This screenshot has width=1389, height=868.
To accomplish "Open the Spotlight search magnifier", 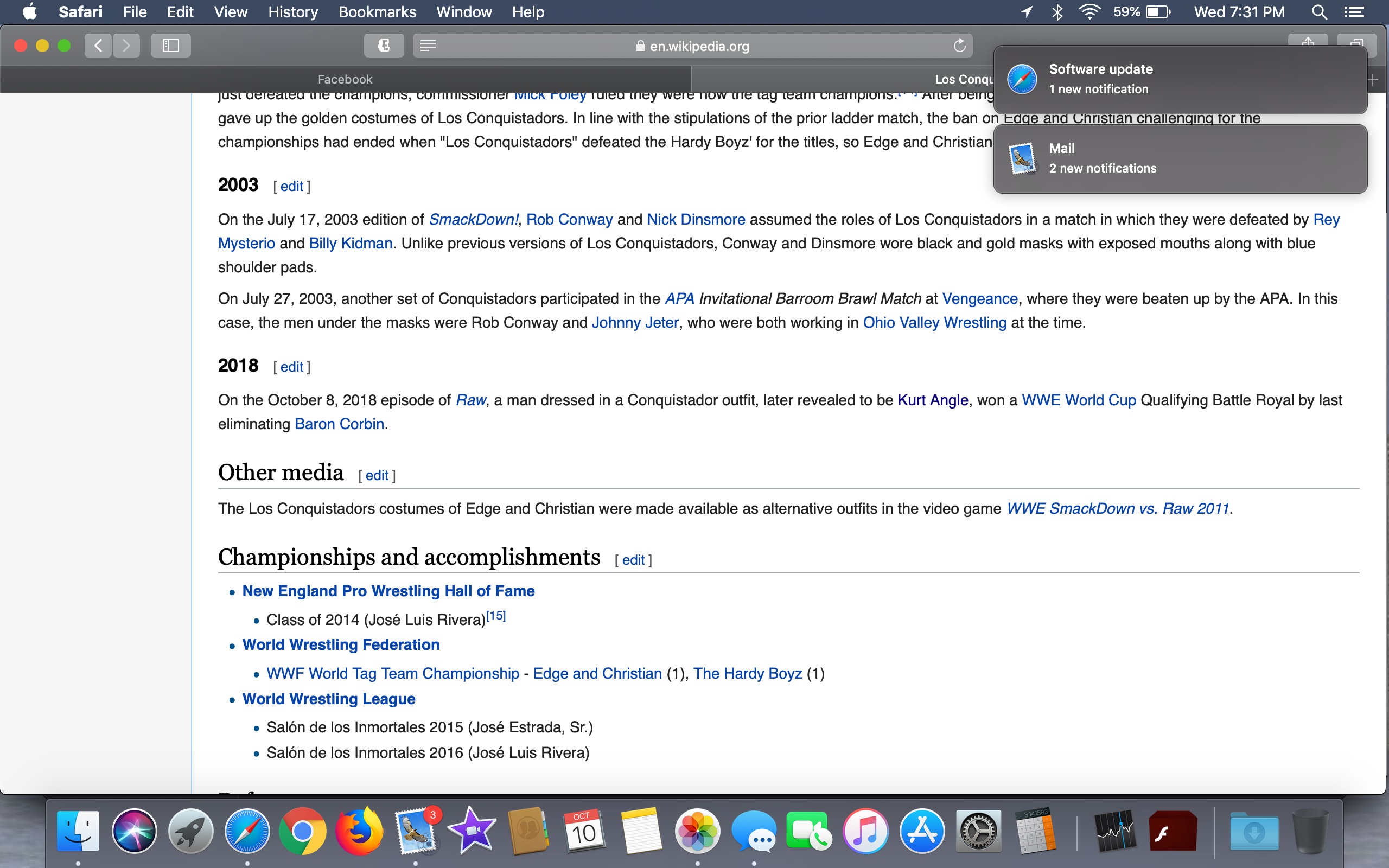I will (x=1319, y=12).
